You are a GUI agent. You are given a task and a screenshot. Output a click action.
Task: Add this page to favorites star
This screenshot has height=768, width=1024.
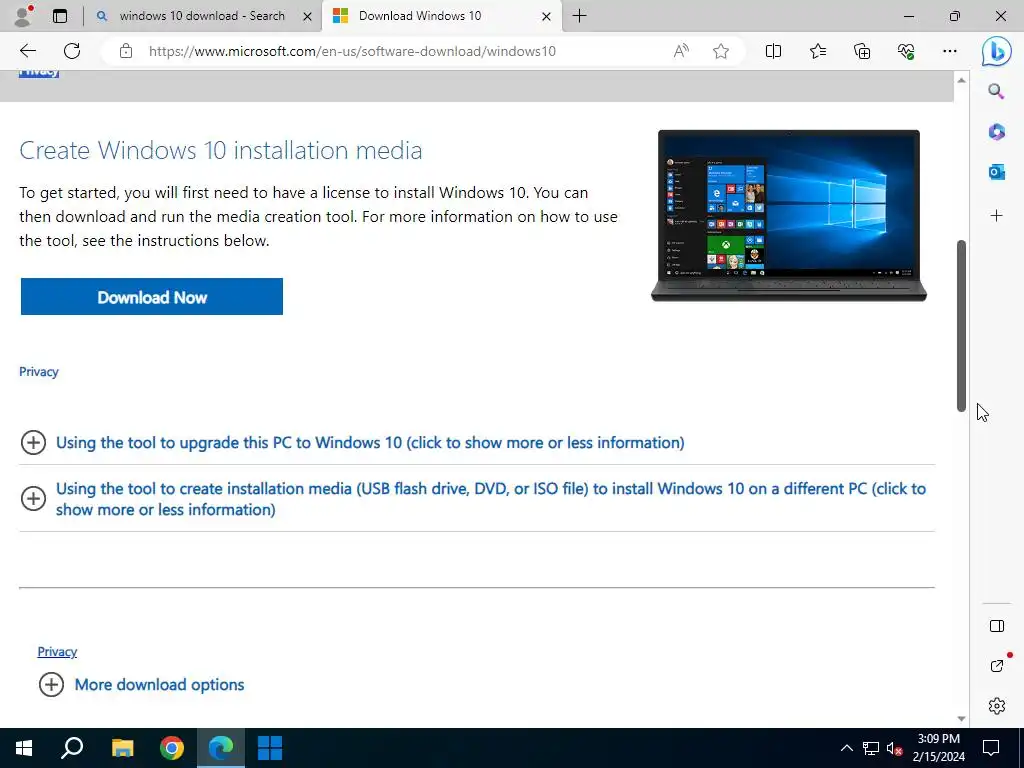pos(721,51)
